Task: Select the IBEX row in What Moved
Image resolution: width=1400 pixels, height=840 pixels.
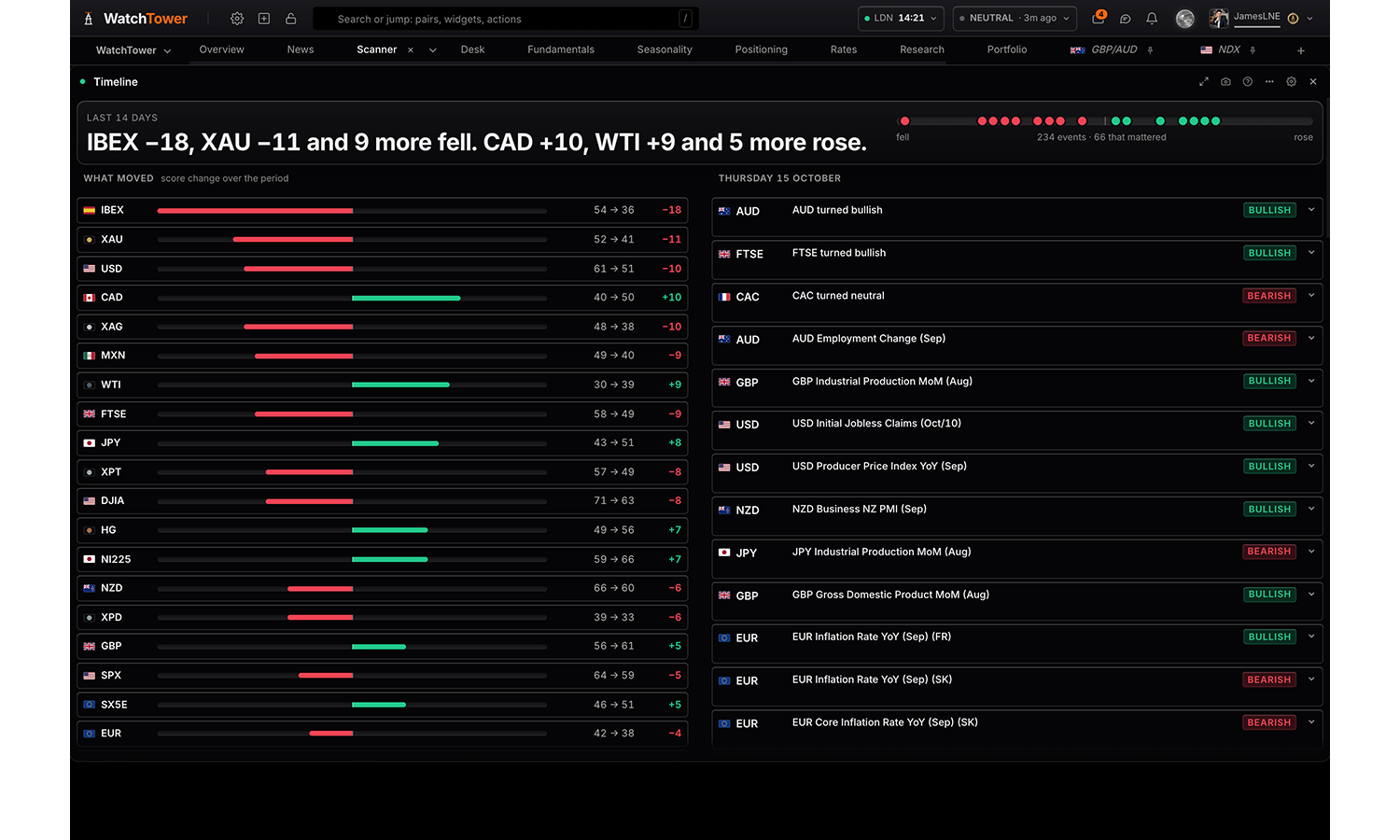Action: 383,210
